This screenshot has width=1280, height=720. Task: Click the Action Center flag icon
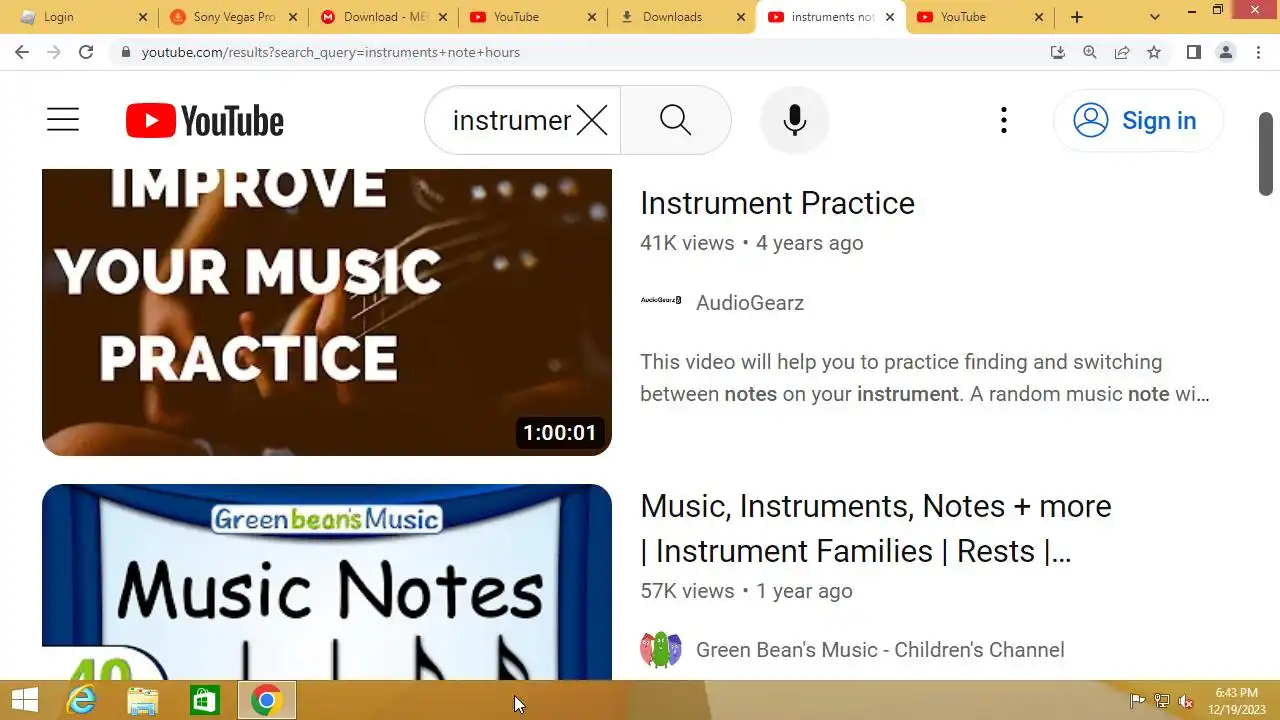(x=1137, y=701)
